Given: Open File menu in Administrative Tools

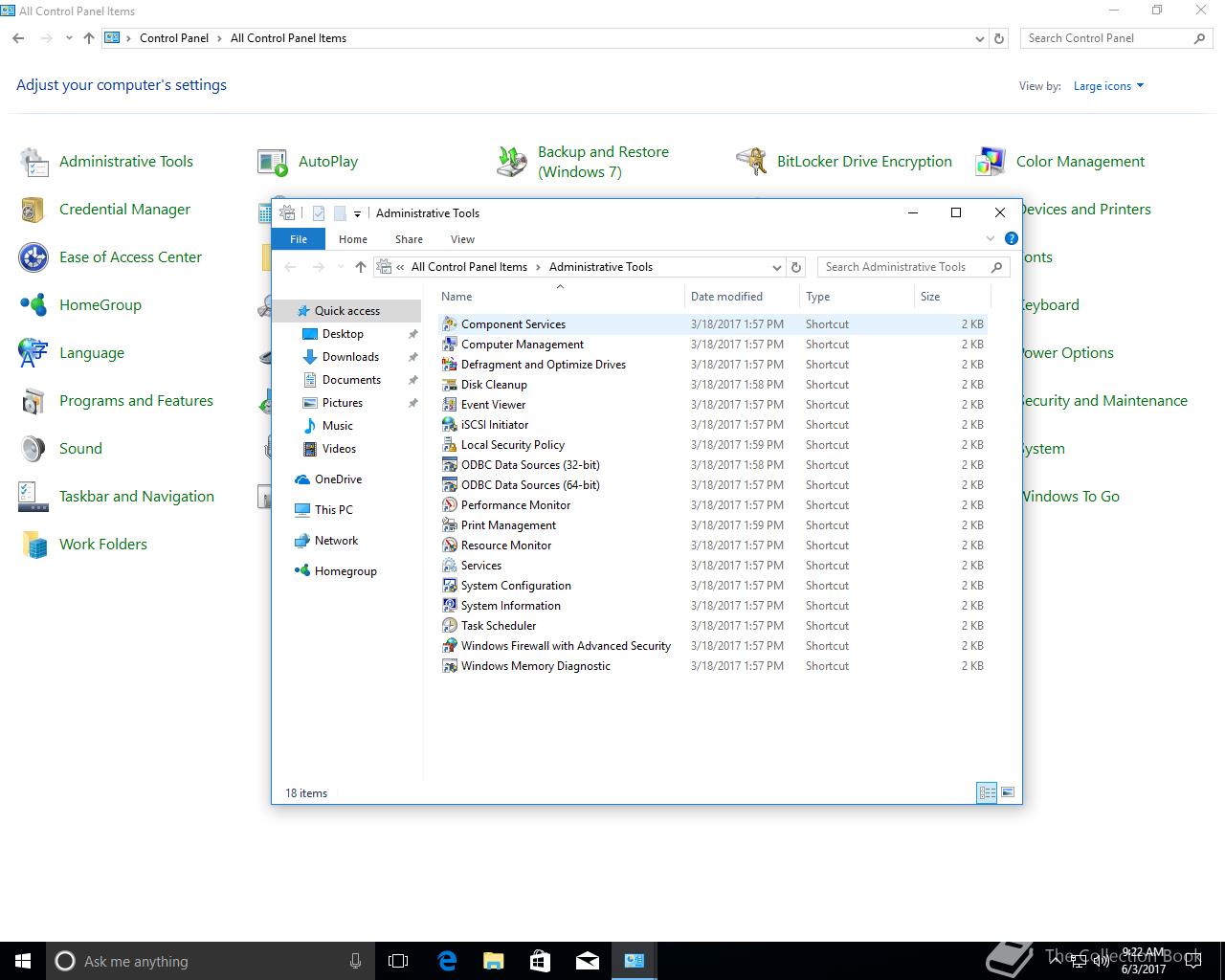Looking at the screenshot, I should click(299, 239).
